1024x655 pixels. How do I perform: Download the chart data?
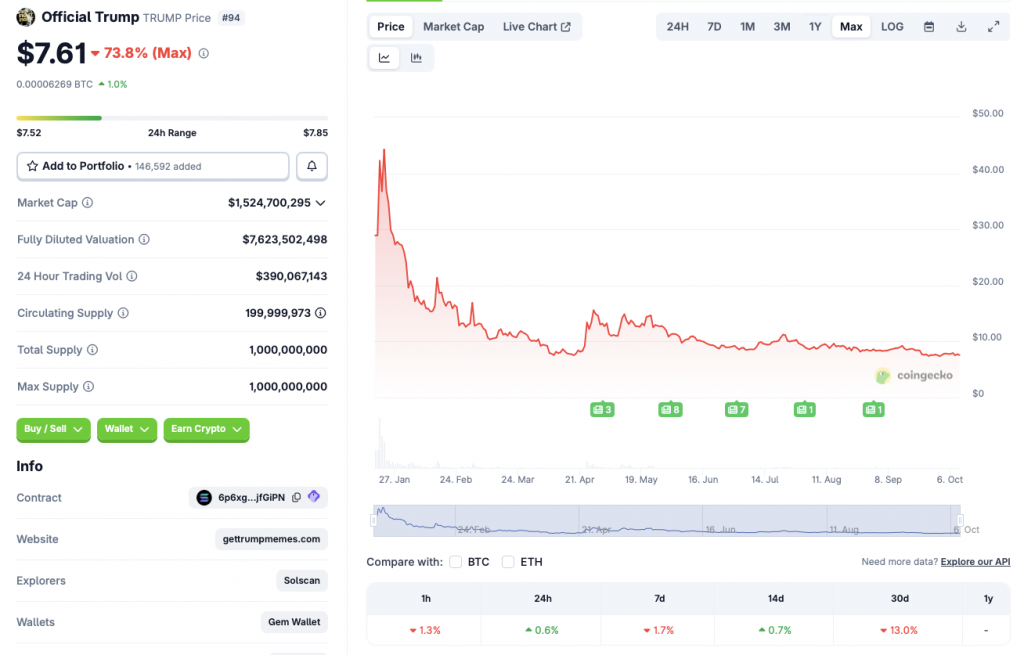(x=961, y=27)
